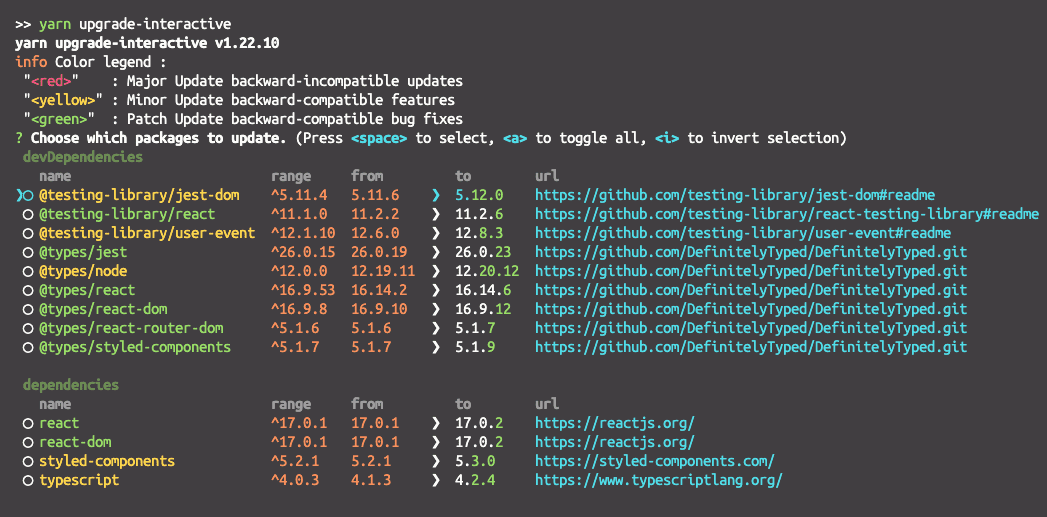Open the typescriptlang.org URL
Viewport: 1047px width, 517px height.
(x=658, y=480)
